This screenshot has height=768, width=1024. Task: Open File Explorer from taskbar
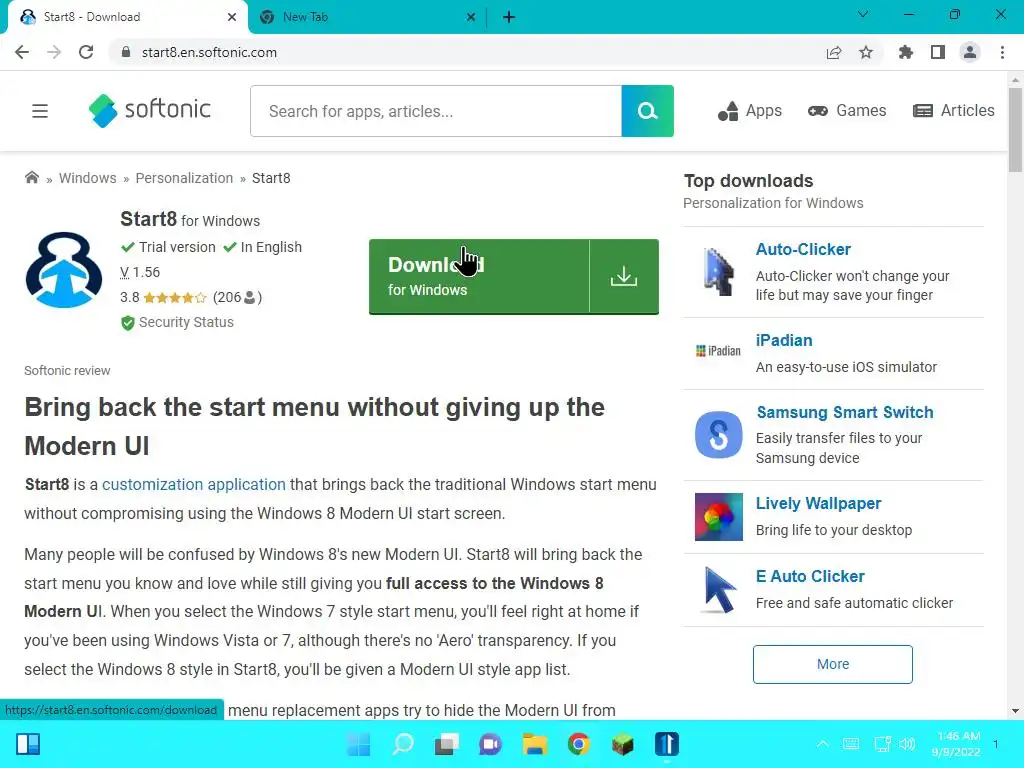coord(535,744)
